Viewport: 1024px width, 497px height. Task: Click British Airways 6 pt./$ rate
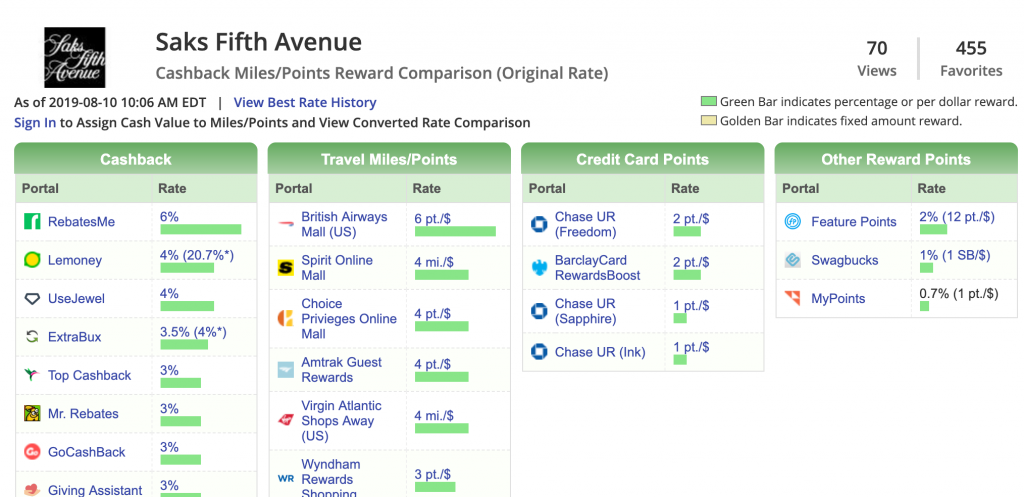coord(433,219)
